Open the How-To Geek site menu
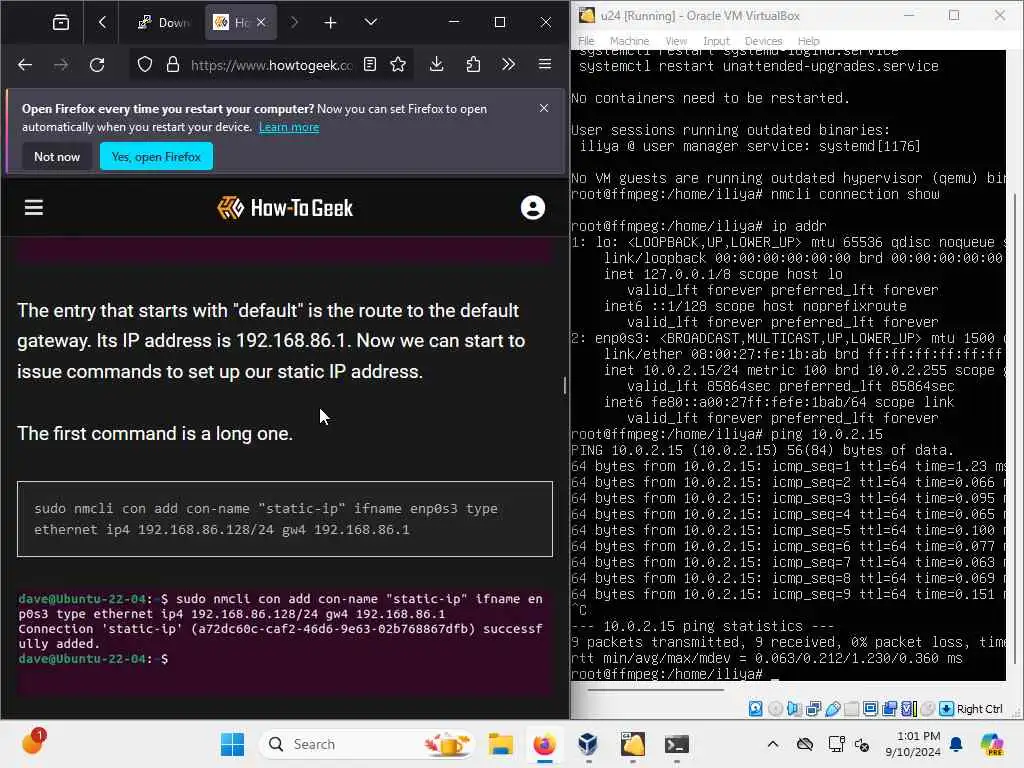This screenshot has width=1024, height=768. point(34,208)
